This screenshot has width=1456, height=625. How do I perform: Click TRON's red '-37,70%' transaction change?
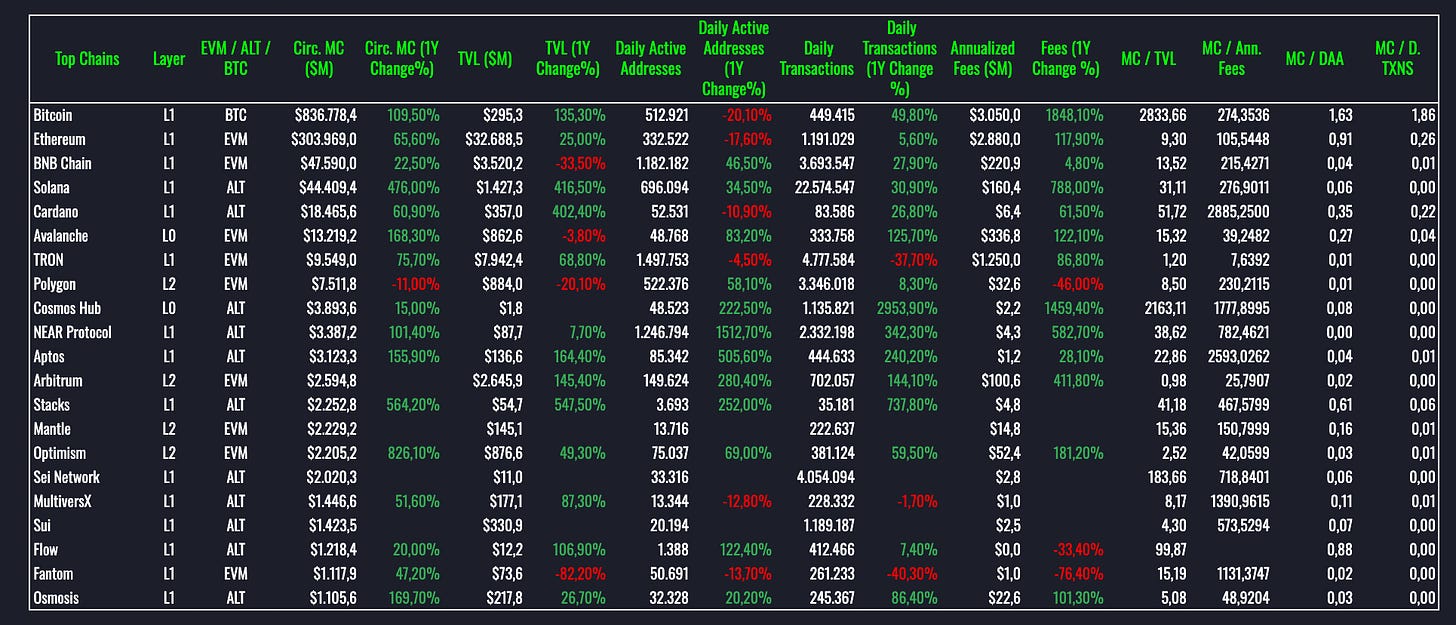pyautogui.click(x=912, y=260)
